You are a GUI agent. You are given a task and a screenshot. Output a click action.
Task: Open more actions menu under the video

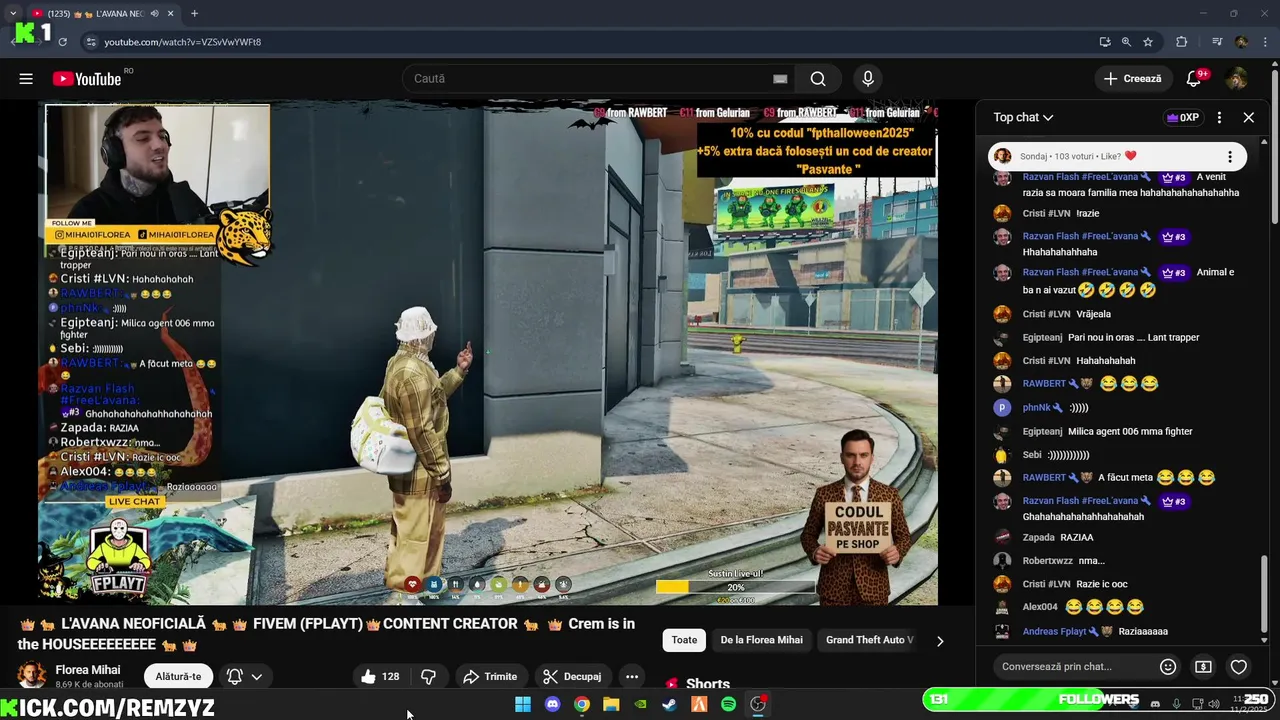point(632,677)
